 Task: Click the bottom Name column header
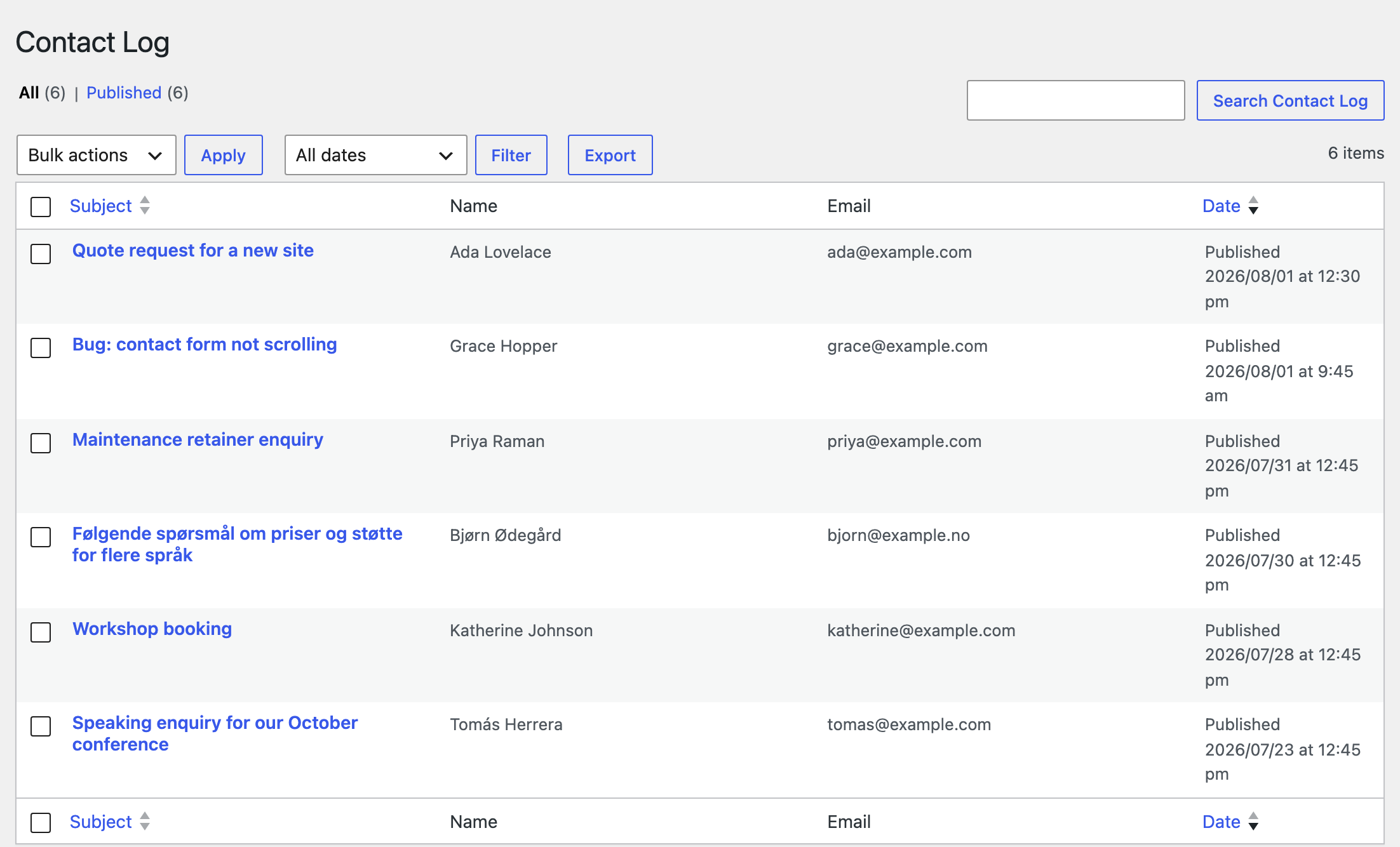[x=473, y=822]
